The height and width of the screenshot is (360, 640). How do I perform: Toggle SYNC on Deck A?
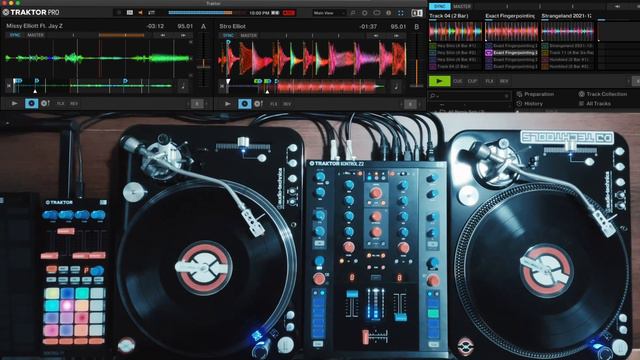pyautogui.click(x=15, y=36)
